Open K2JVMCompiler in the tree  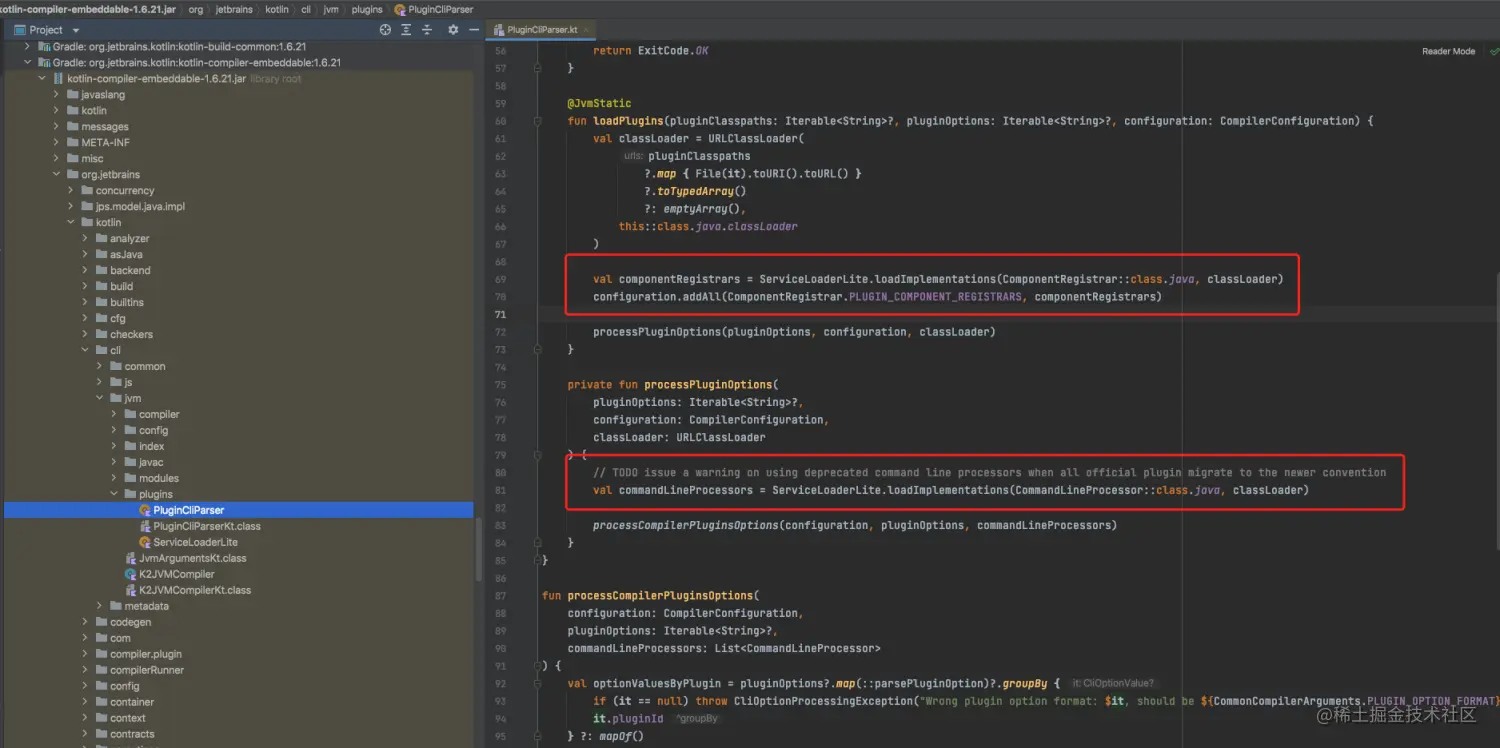[176, 574]
